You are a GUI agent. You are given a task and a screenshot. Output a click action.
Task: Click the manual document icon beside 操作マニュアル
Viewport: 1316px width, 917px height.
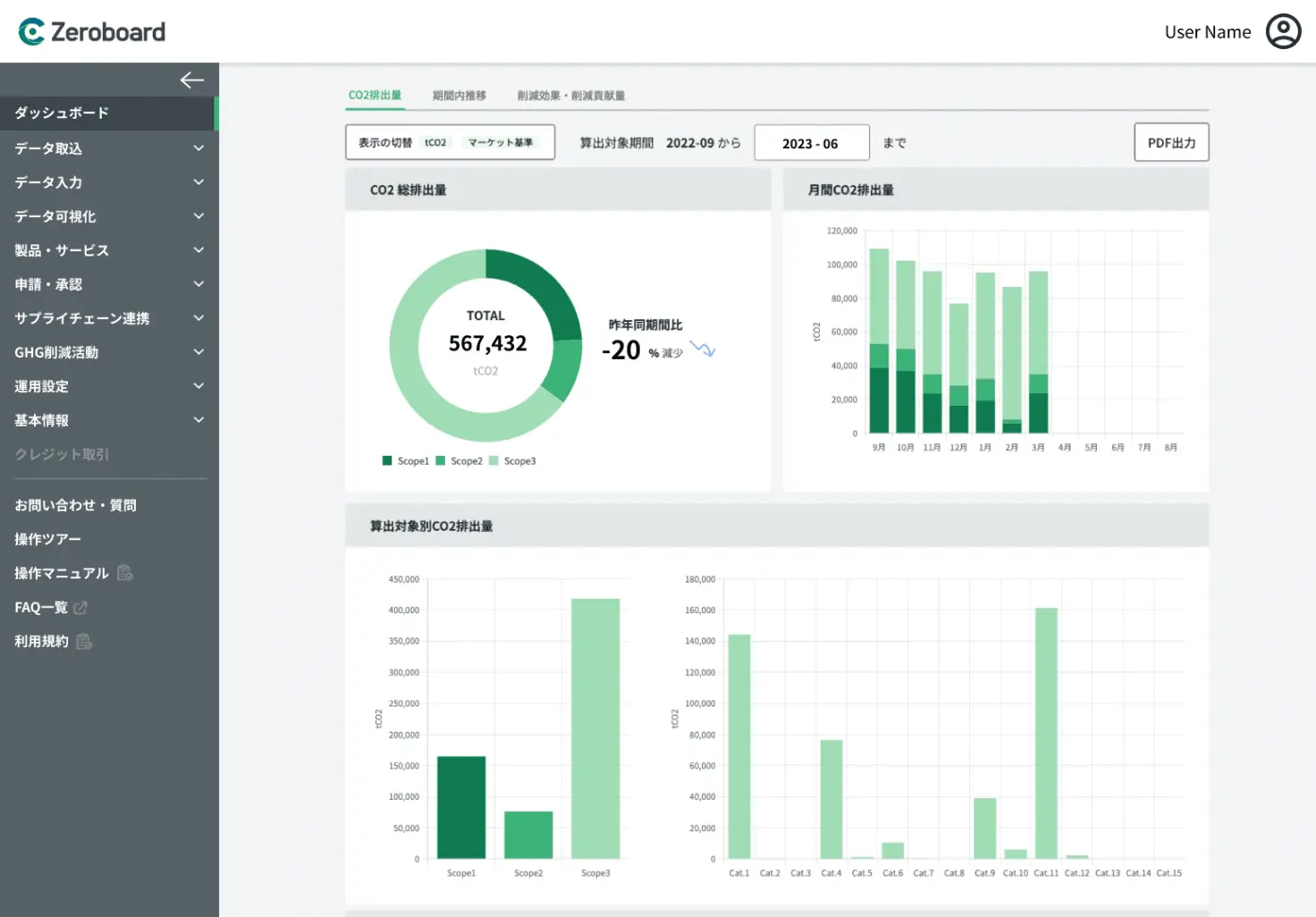tap(125, 573)
